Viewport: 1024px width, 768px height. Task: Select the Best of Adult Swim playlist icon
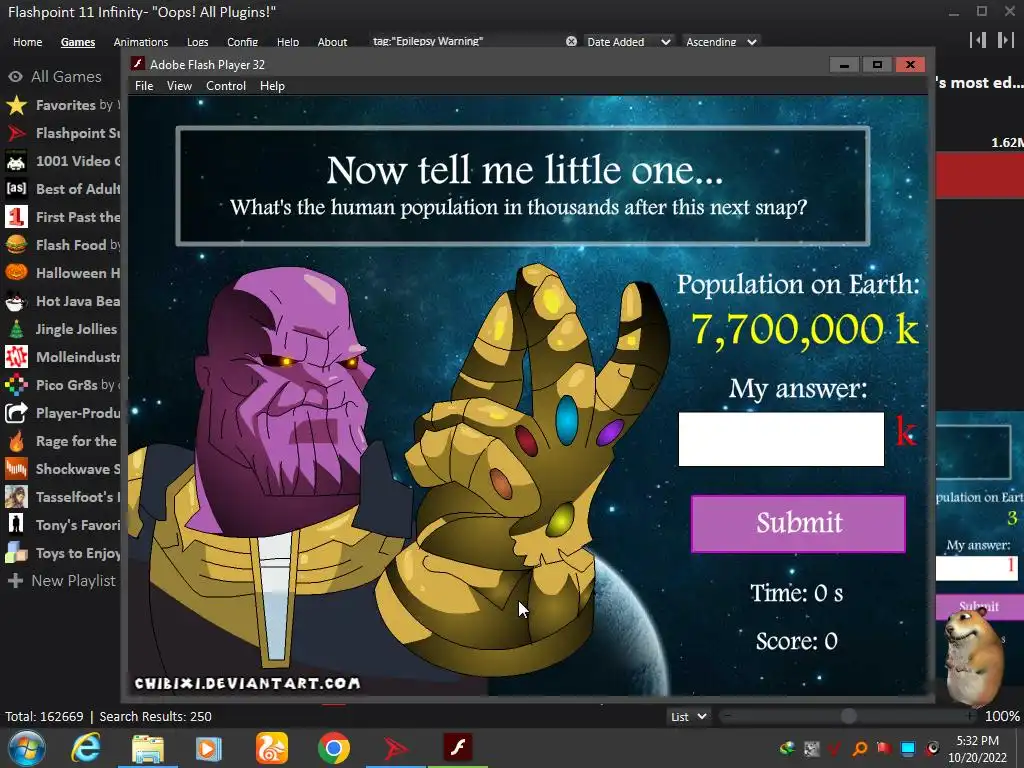pos(16,189)
